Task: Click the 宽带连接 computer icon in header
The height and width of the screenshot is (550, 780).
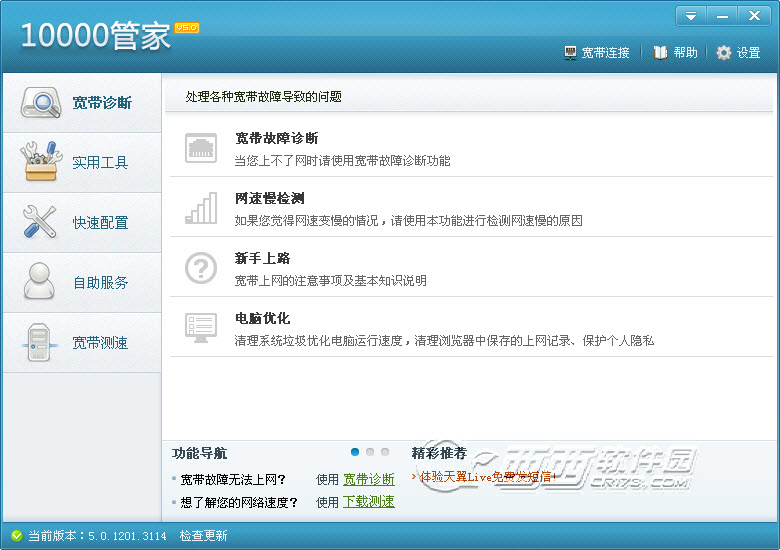Action: (x=570, y=53)
